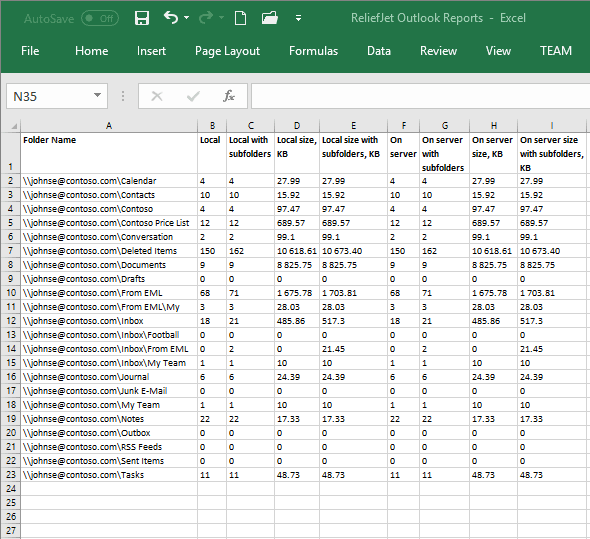Click the Undo arrow icon
The width and height of the screenshot is (590, 539).
pos(171,17)
